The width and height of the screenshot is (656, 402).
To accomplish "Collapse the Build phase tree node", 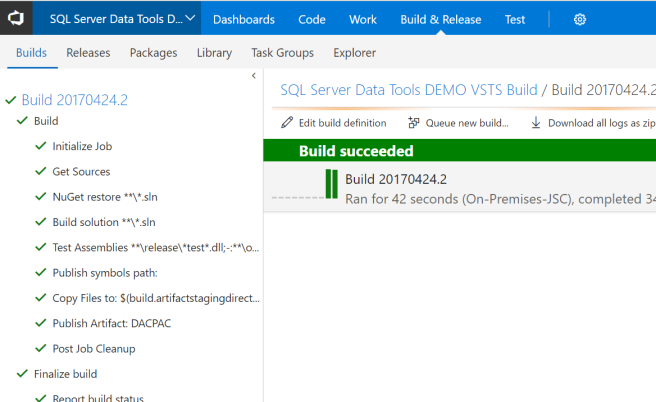I will 22,121.
